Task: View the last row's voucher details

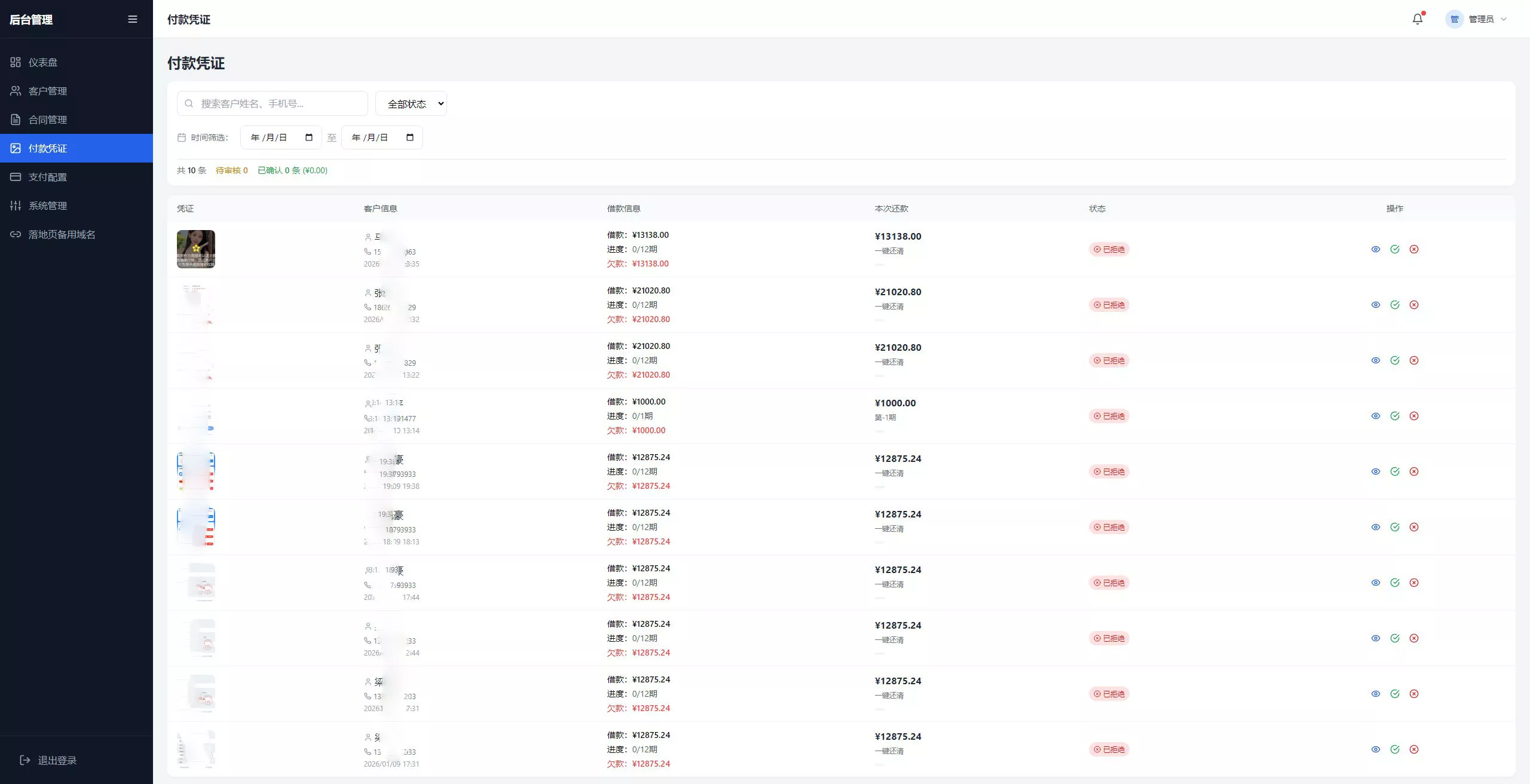Action: [1375, 749]
